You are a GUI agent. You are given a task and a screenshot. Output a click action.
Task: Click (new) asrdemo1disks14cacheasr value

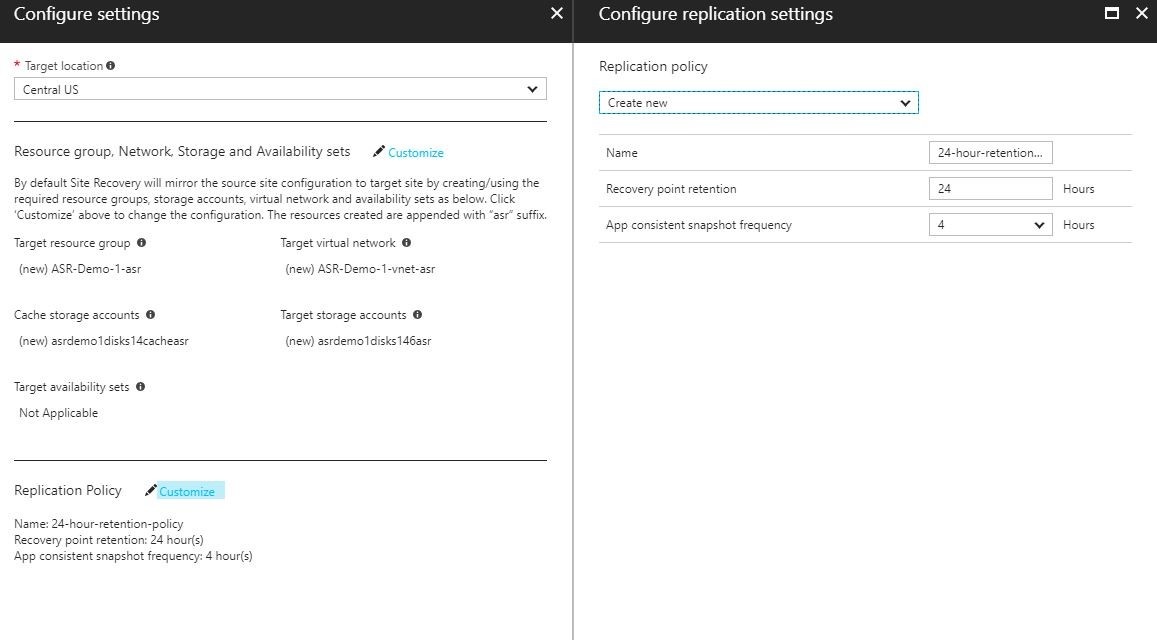tap(104, 341)
